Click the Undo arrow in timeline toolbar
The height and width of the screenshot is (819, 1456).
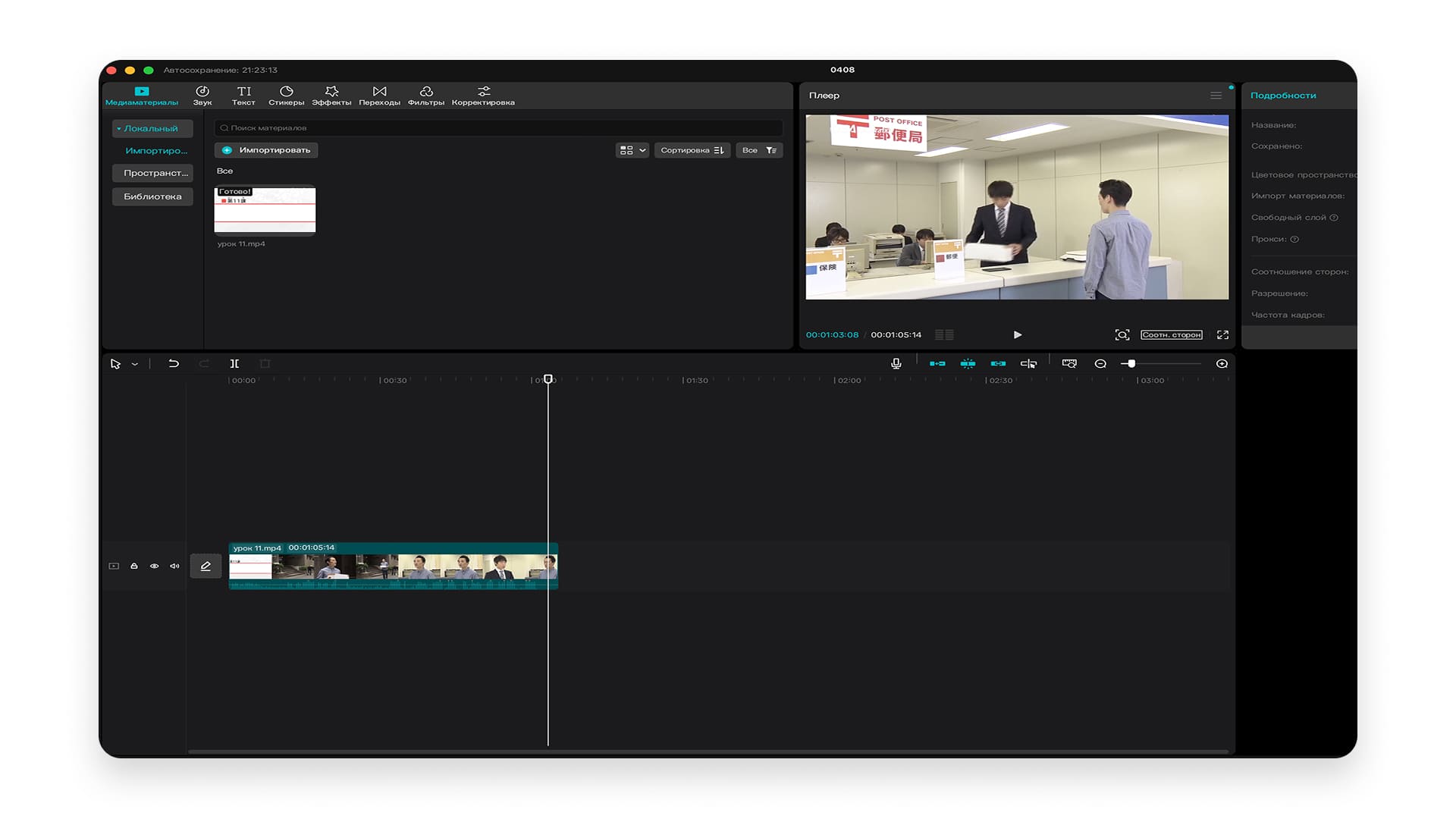coord(174,364)
